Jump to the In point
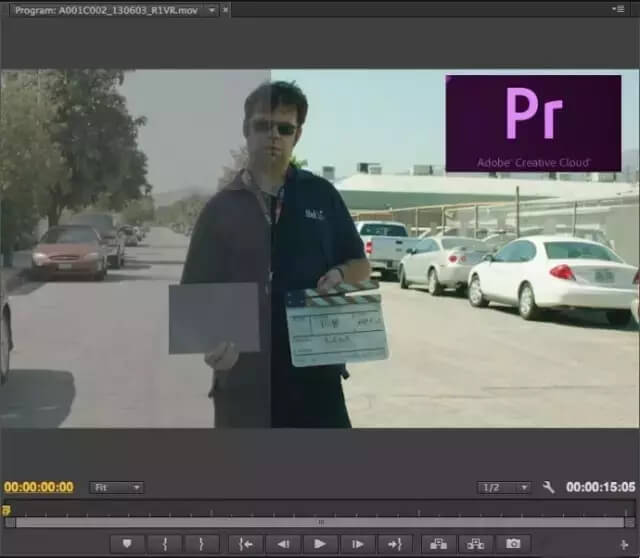This screenshot has height=558, width=640. click(246, 543)
